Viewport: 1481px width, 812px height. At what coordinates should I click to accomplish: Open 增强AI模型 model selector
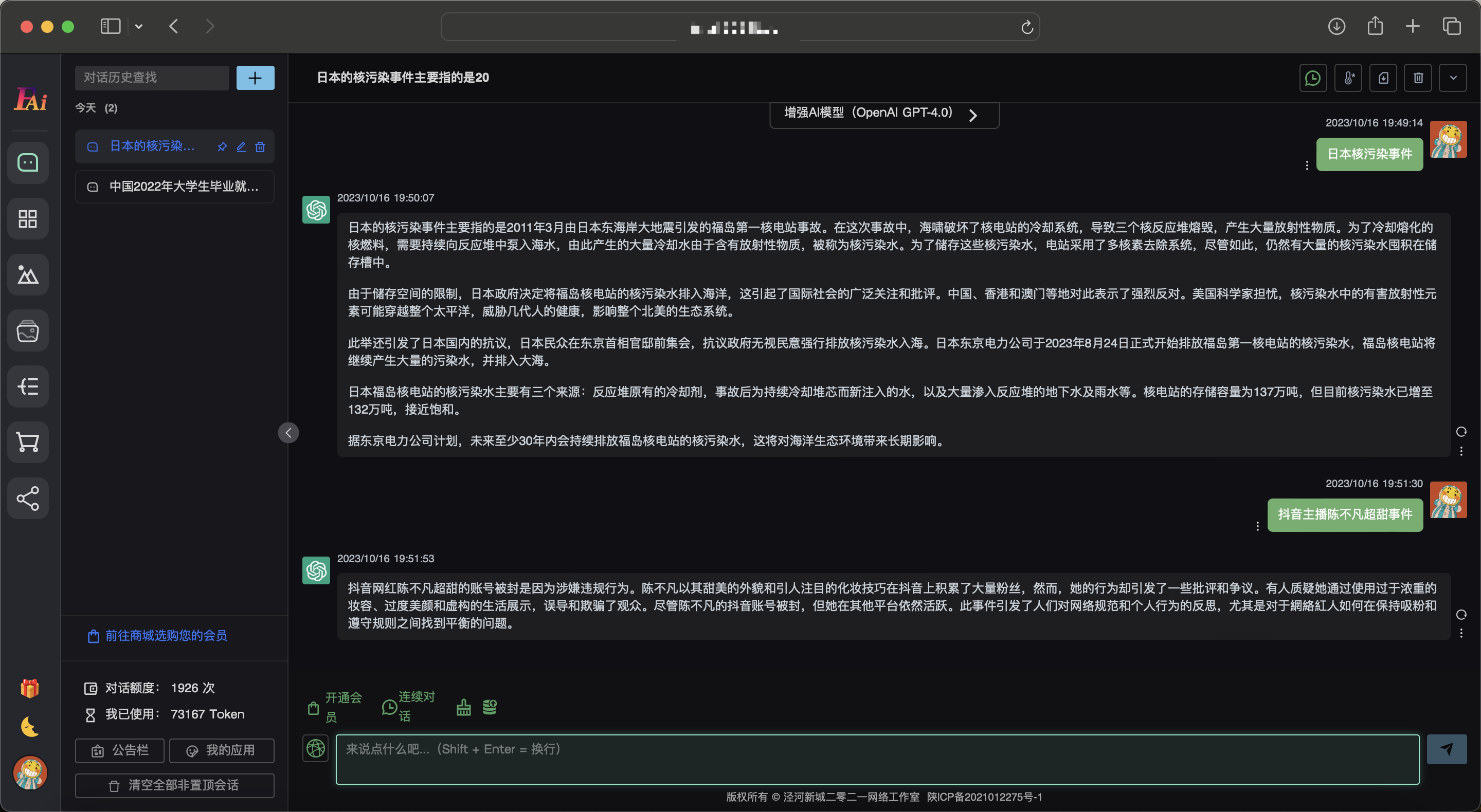coord(884,115)
